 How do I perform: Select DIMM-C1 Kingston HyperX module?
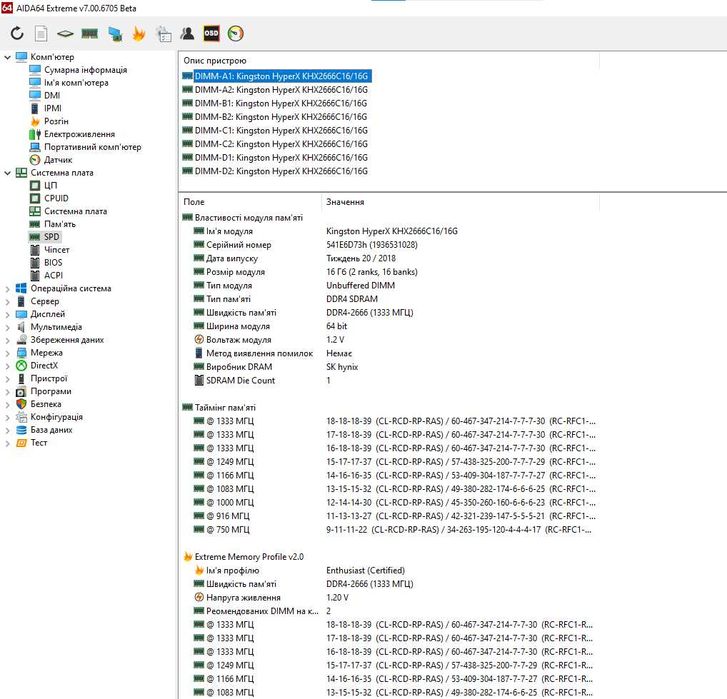coord(281,130)
